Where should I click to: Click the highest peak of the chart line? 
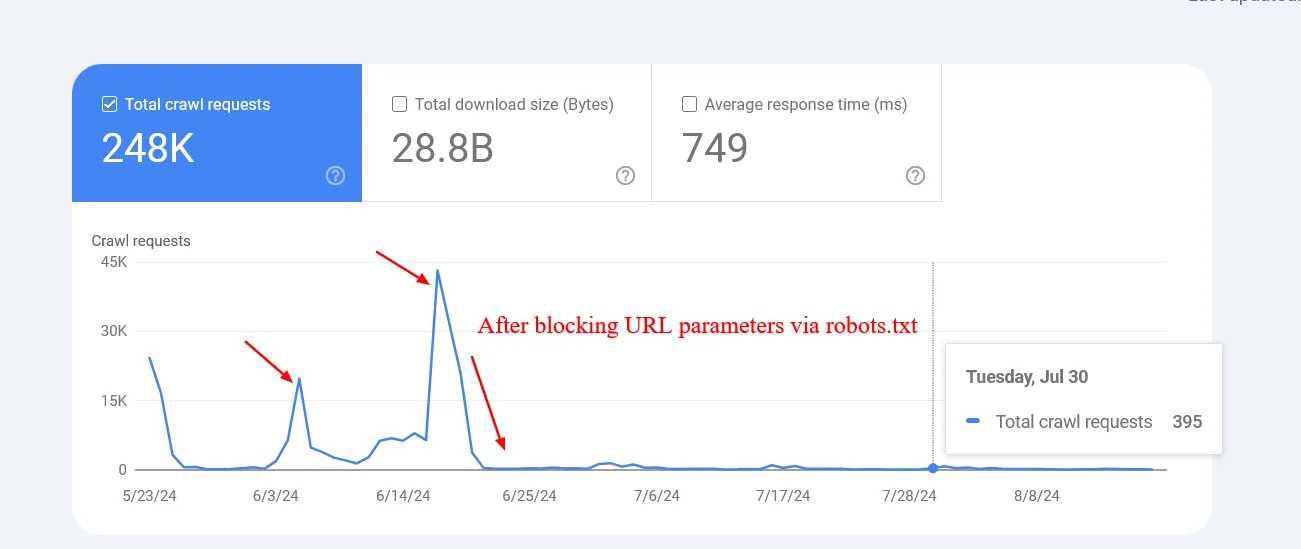[x=437, y=271]
